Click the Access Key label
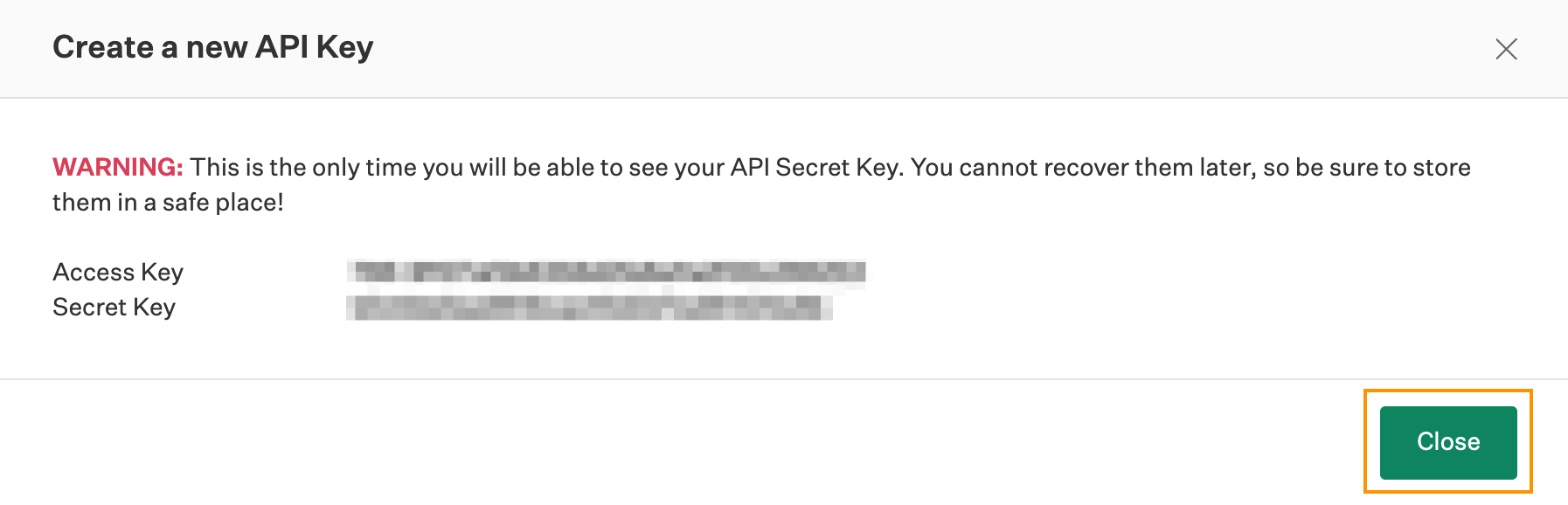1568x505 pixels. [x=118, y=273]
